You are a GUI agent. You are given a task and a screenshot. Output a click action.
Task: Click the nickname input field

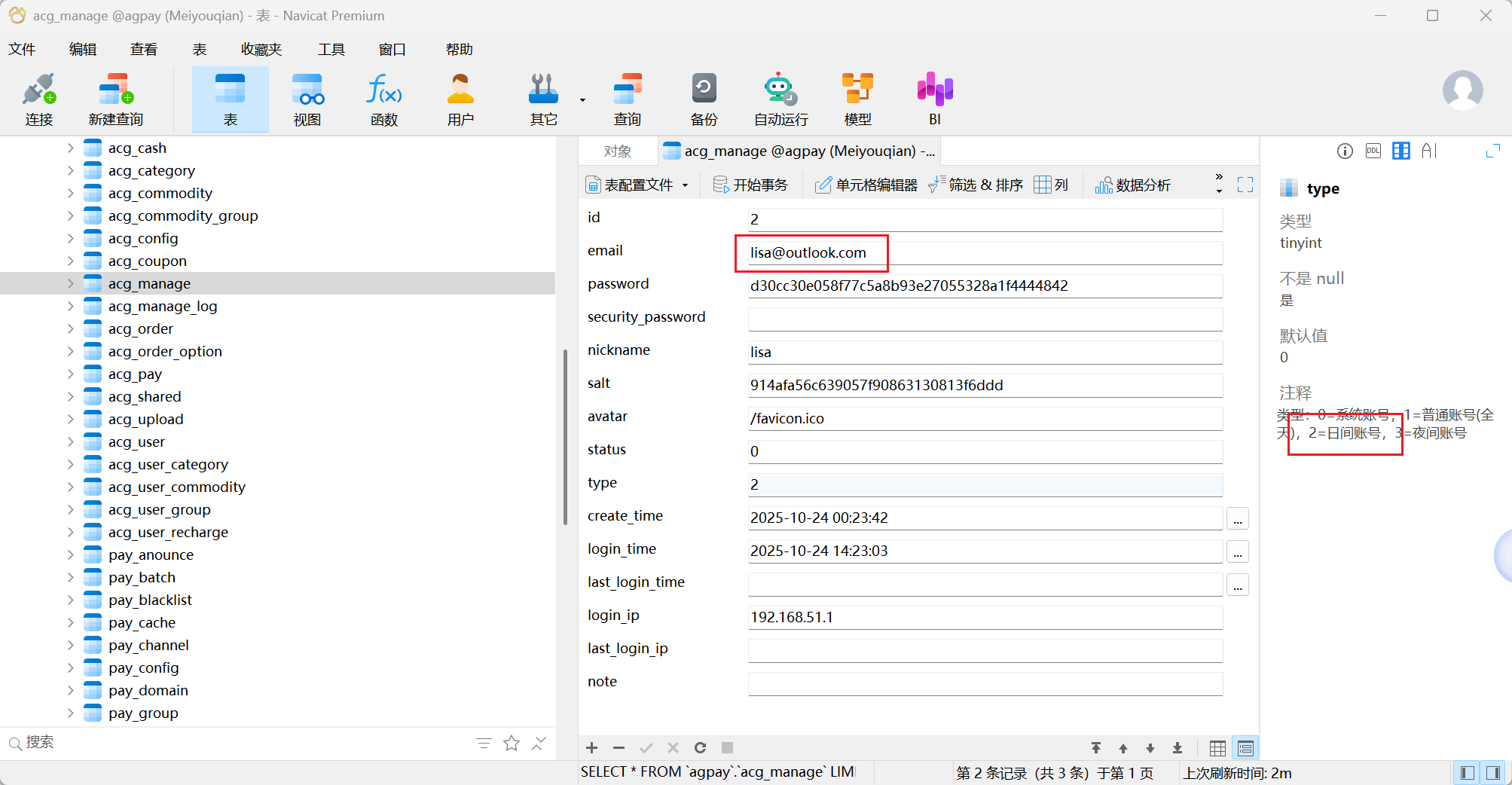click(x=984, y=353)
